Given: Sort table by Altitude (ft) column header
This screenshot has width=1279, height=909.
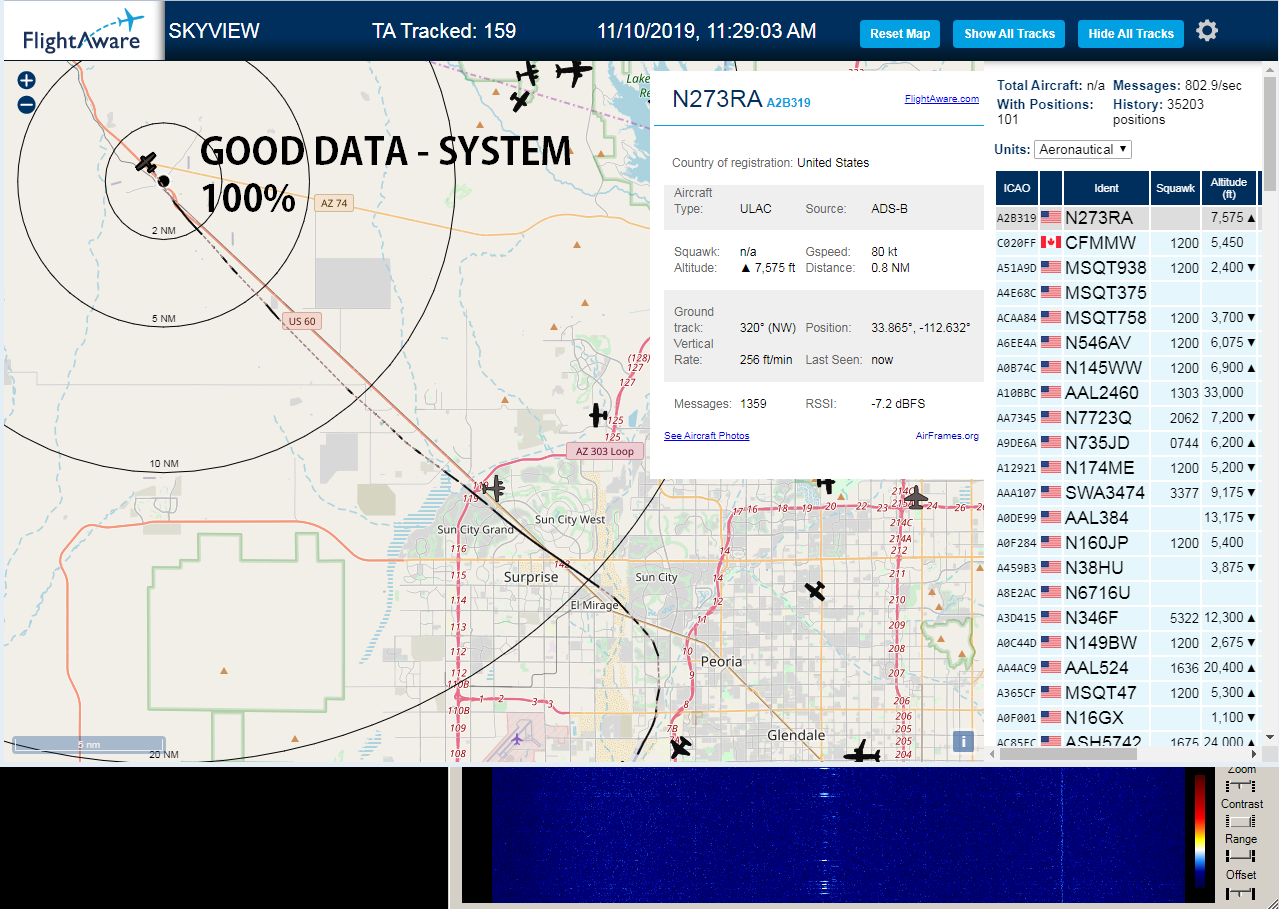Looking at the screenshot, I should (1229, 188).
